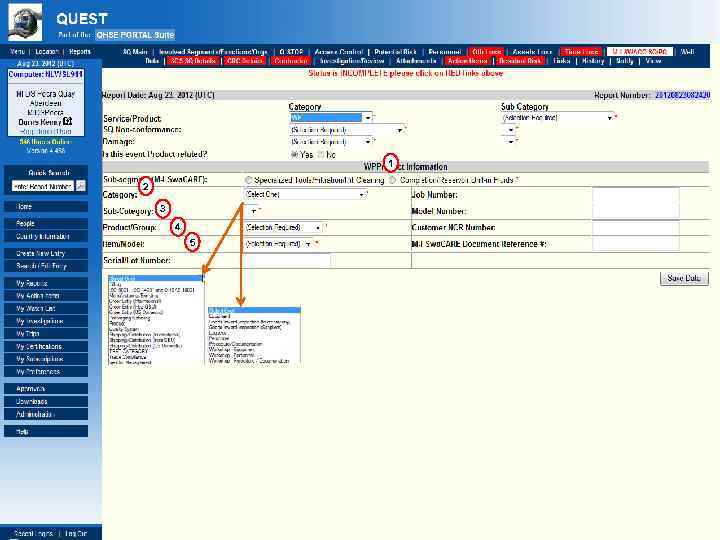Open Country Information in the sidebar
The width and height of the screenshot is (720, 540).
tap(46, 236)
